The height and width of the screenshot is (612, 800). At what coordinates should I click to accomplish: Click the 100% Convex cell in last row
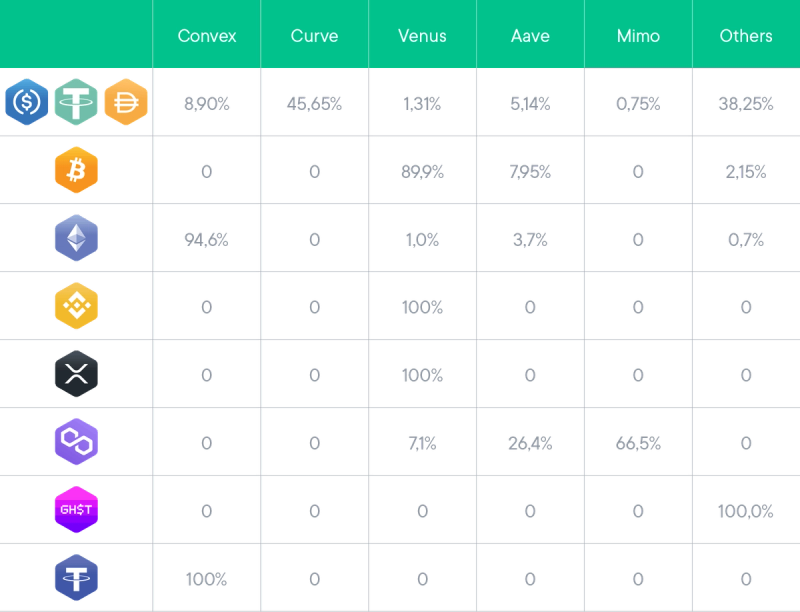click(x=207, y=579)
